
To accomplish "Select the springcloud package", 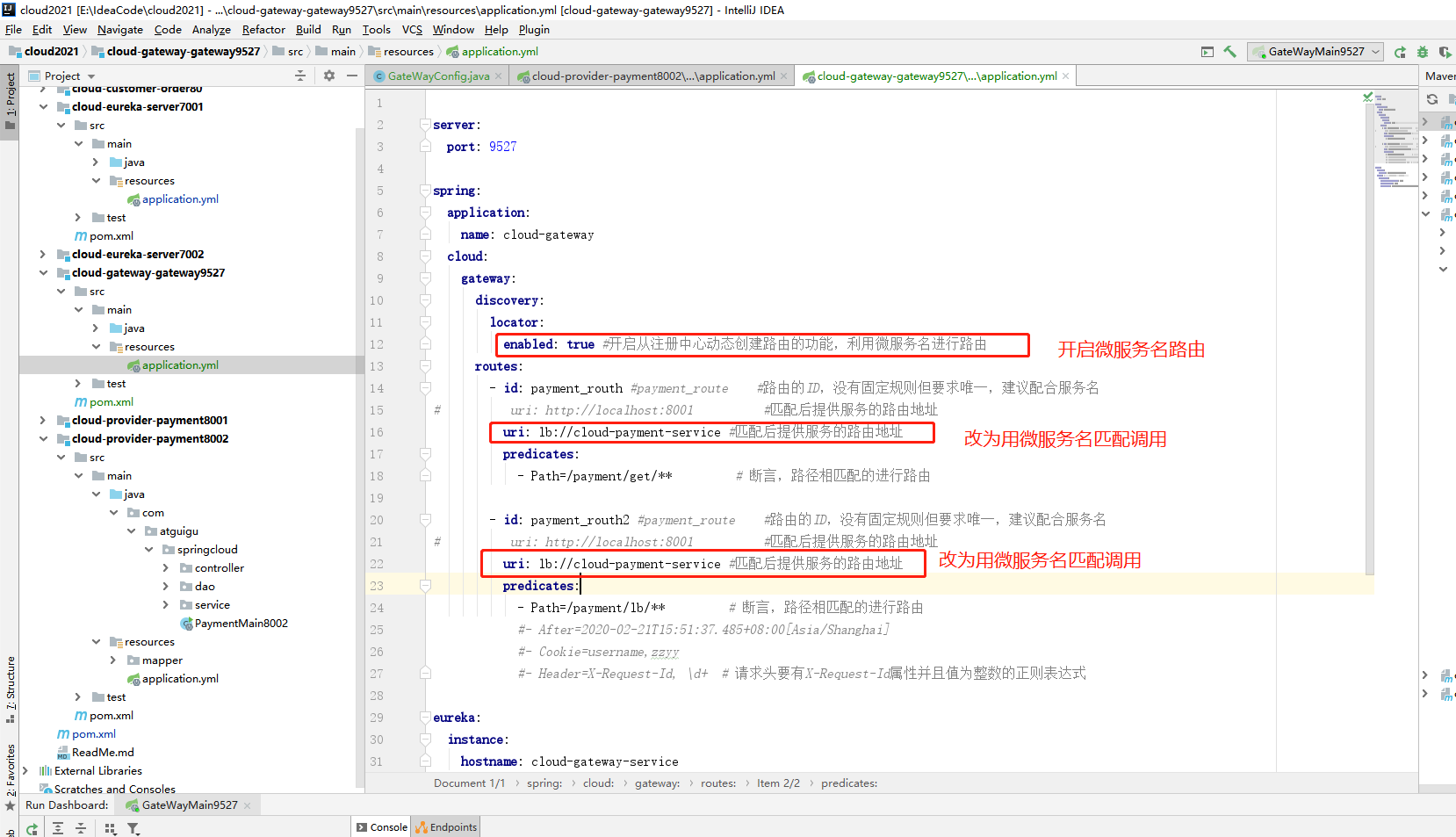I will pyautogui.click(x=200, y=550).
